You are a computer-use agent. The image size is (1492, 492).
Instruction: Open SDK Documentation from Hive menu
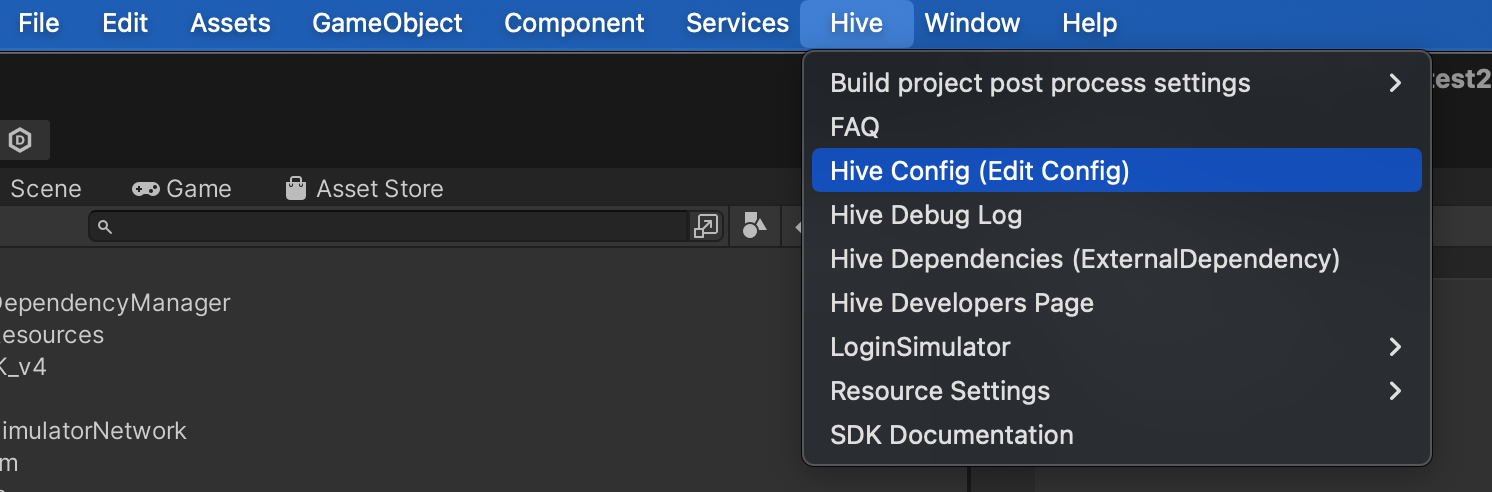point(952,435)
